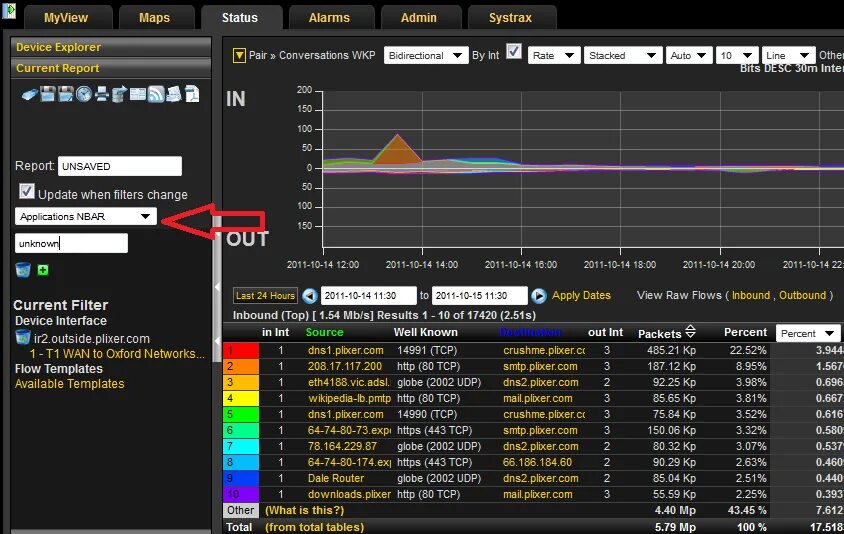Image resolution: width=844 pixels, height=534 pixels.
Task: Click the filter text field containing unknown
Action: [71, 243]
